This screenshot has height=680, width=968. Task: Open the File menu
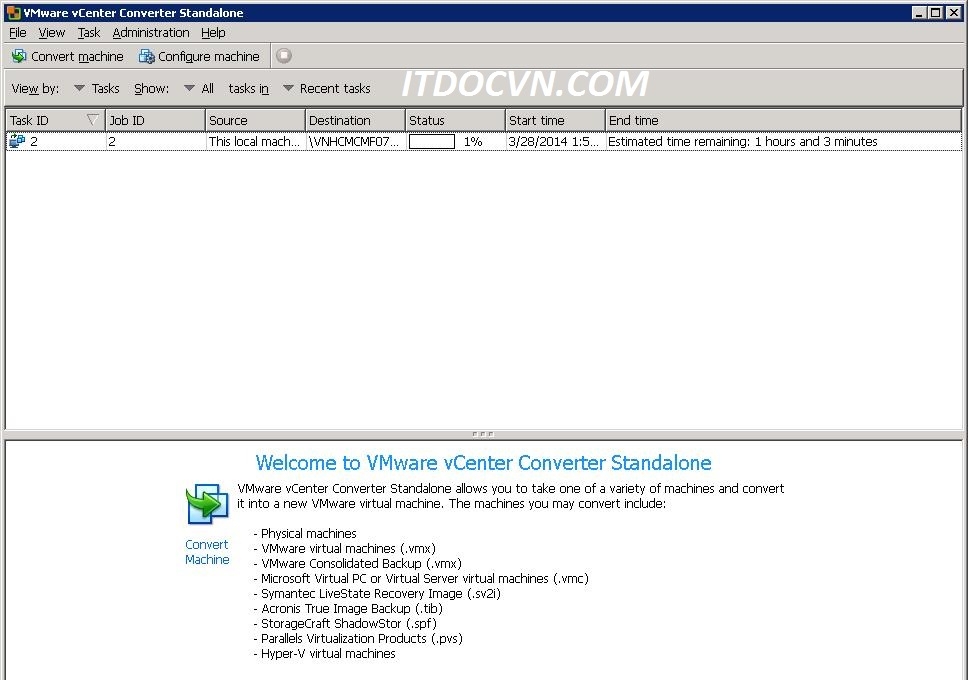coord(18,33)
